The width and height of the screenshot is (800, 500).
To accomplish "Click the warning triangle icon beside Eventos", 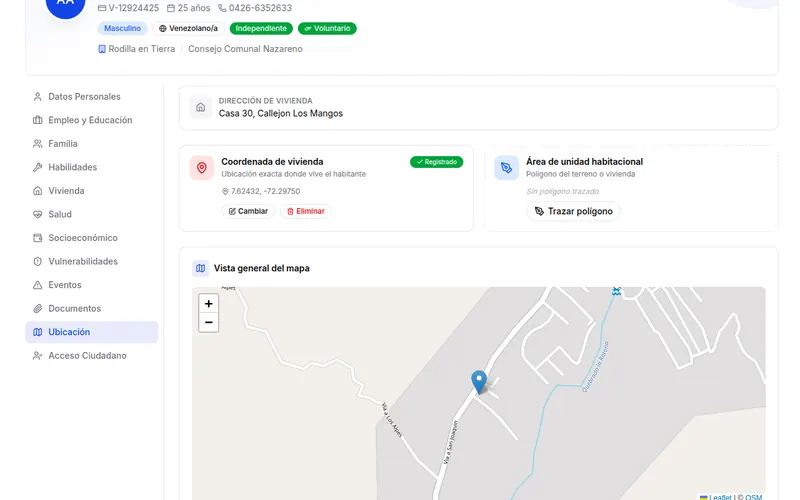I will click(37, 285).
